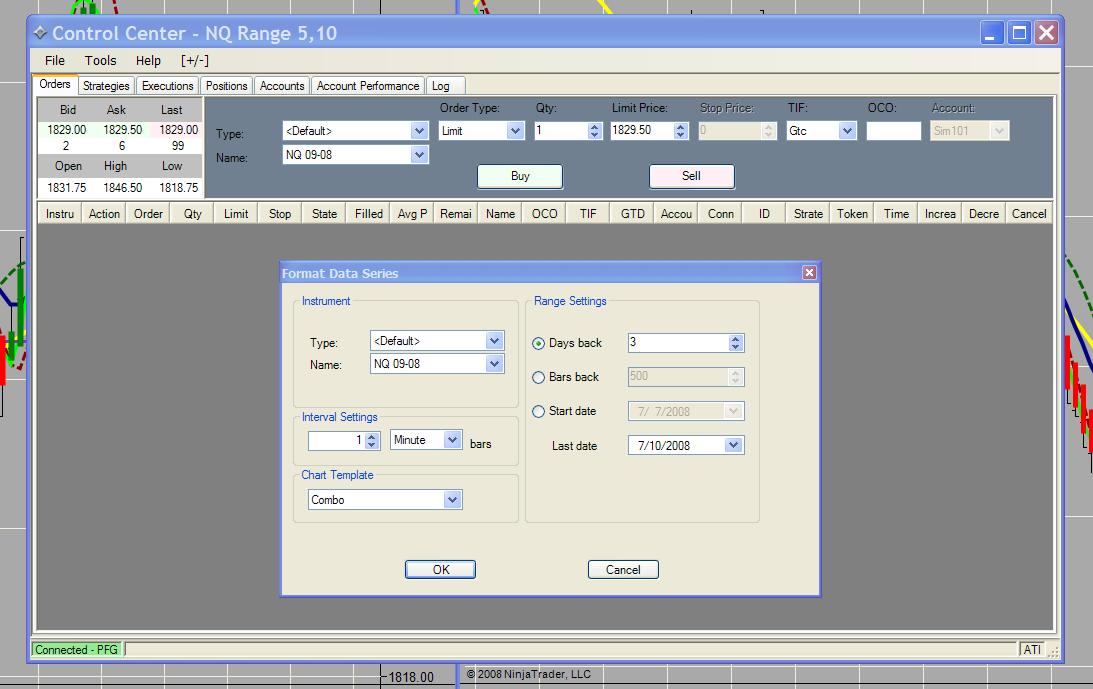The height and width of the screenshot is (689, 1093).
Task: Click the Strate column header
Action: pyautogui.click(x=808, y=213)
